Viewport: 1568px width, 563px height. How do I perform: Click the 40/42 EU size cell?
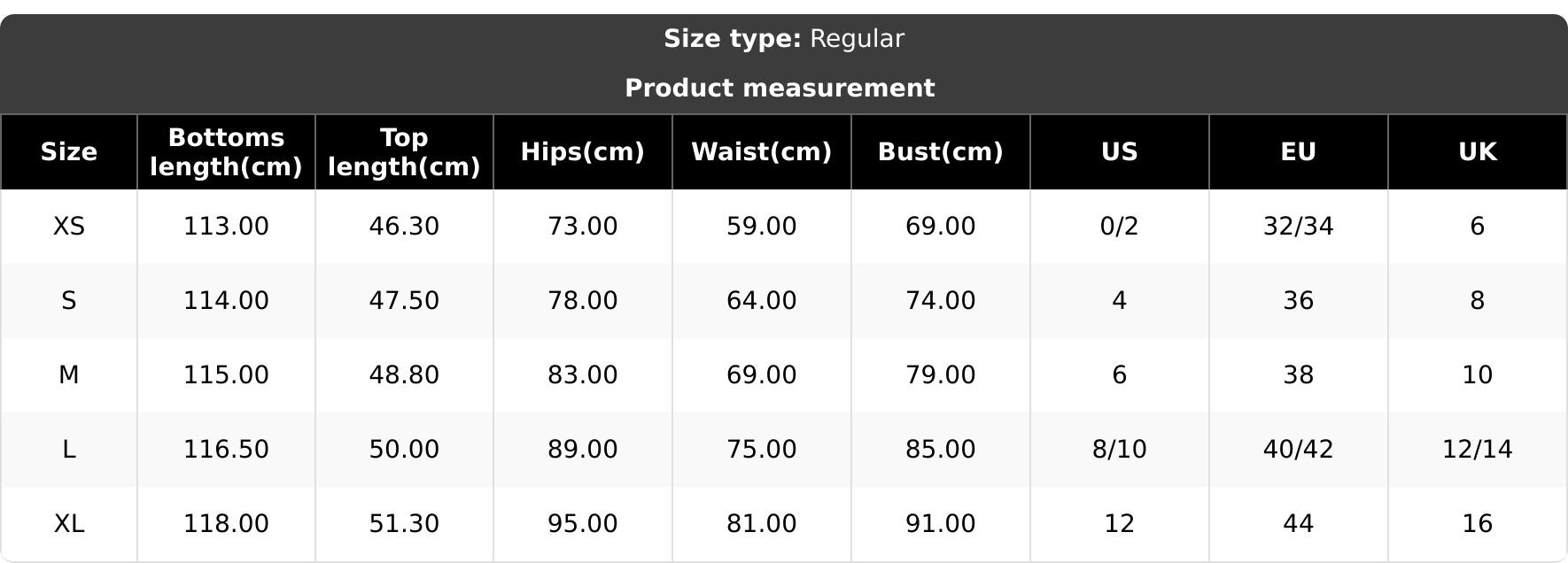[x=1298, y=450]
